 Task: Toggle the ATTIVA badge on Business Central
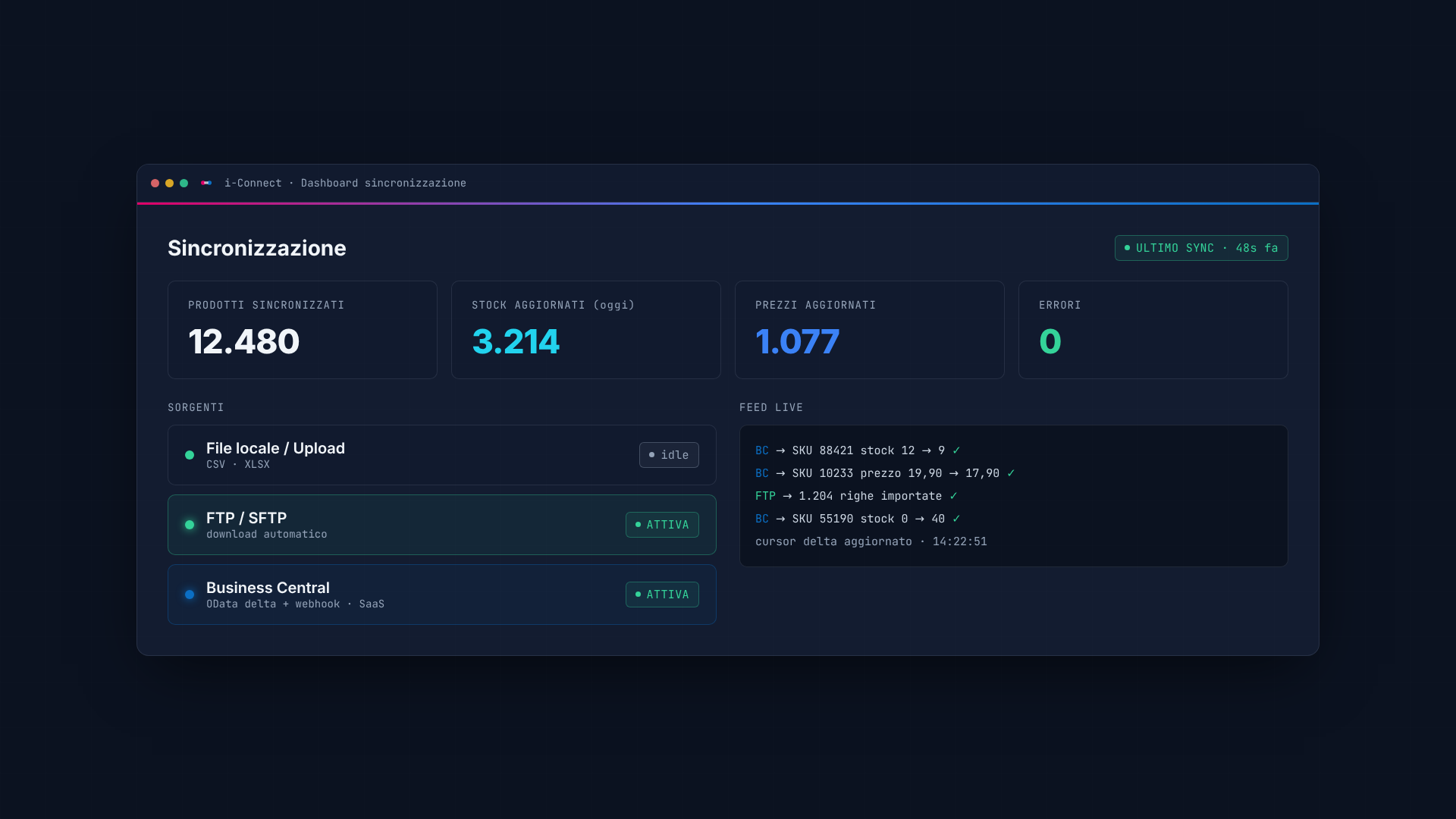(x=662, y=595)
